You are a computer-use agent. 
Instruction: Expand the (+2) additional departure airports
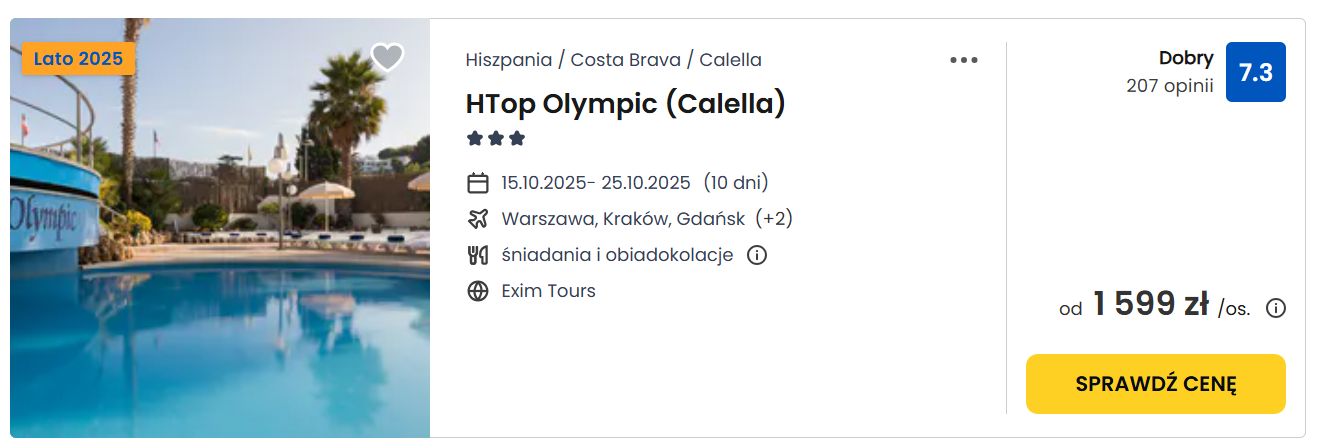[774, 219]
